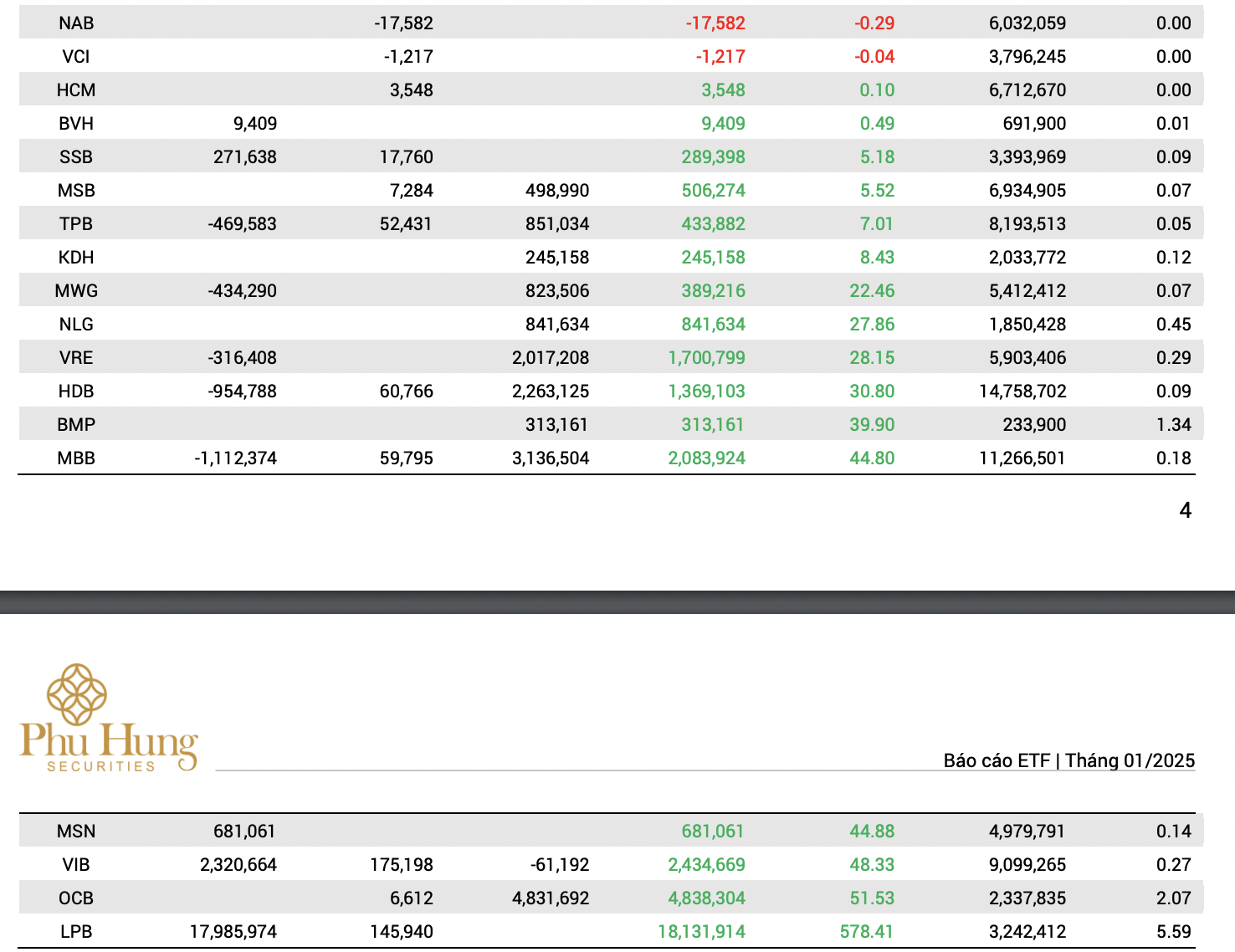Viewport: 1235px width, 952px height.
Task: Click the dark separator bar between pages
Action: click(x=617, y=602)
